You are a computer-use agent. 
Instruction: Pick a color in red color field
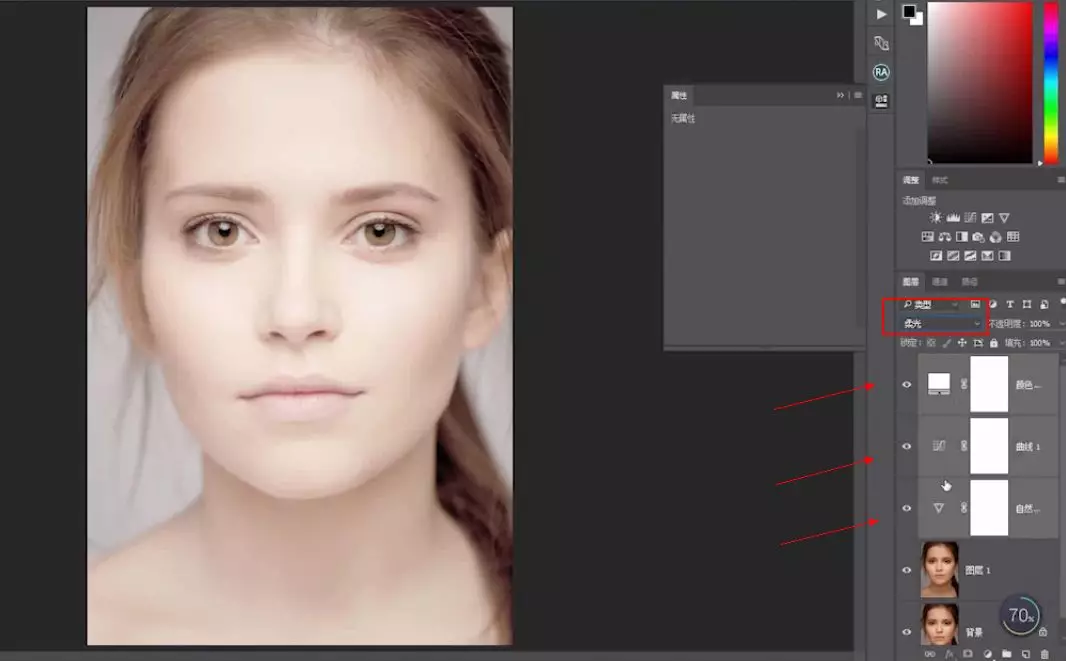tap(980, 82)
